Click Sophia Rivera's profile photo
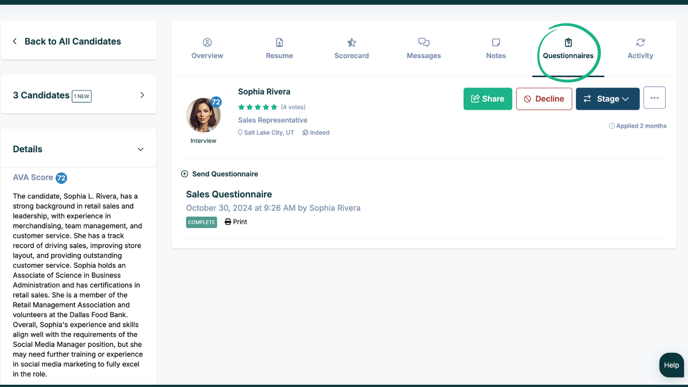 point(203,115)
